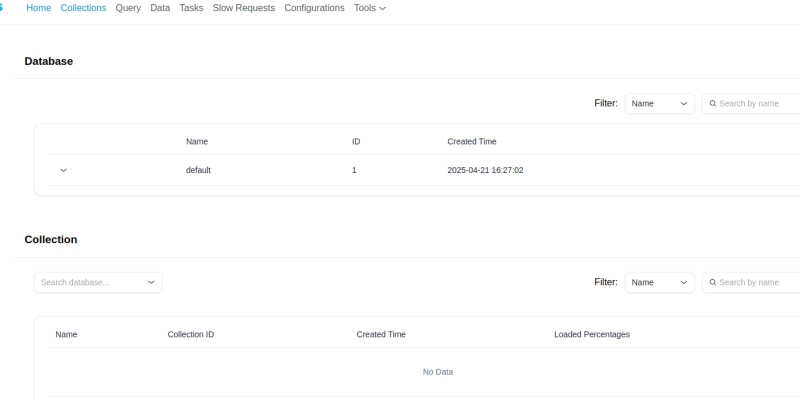Click the magnifier icon in Collection search
This screenshot has width=800, height=401.
pos(712,283)
